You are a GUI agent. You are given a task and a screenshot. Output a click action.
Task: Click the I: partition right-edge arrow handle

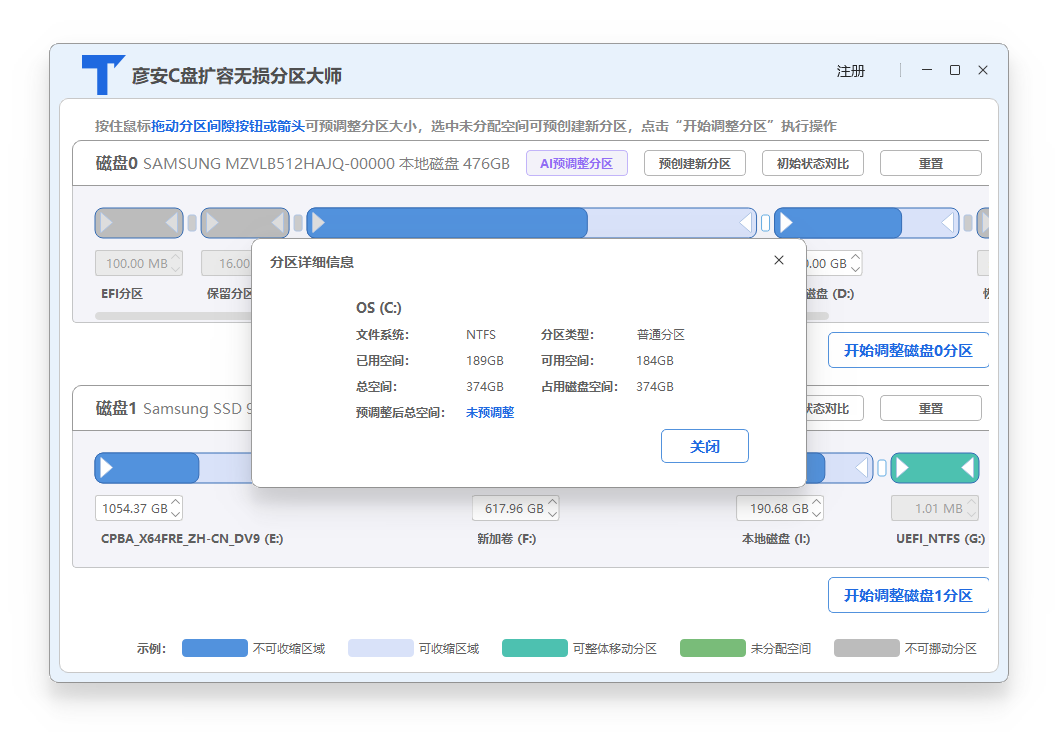(x=862, y=468)
